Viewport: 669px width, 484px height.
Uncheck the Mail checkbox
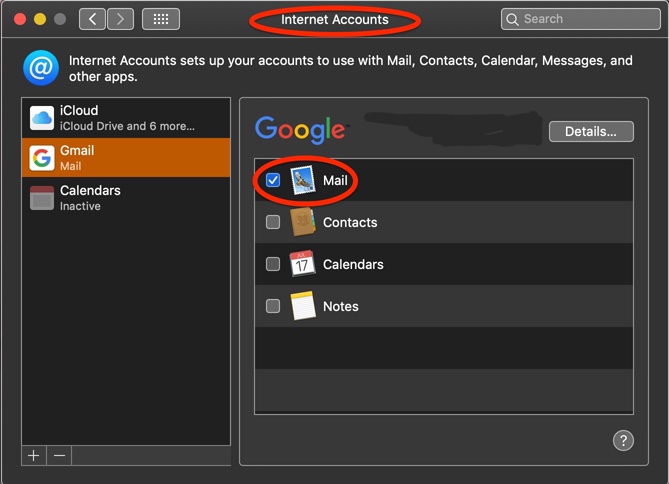coord(273,180)
